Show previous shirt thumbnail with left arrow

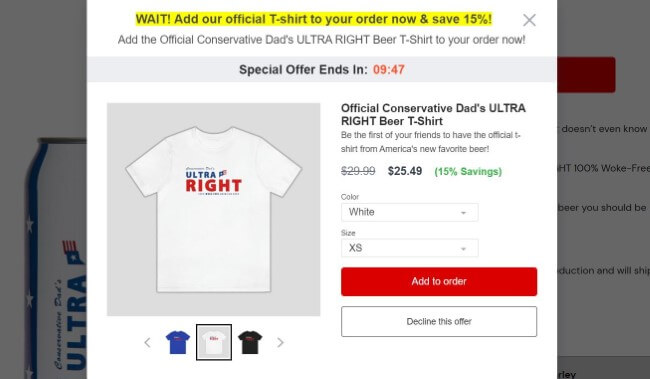(x=147, y=343)
